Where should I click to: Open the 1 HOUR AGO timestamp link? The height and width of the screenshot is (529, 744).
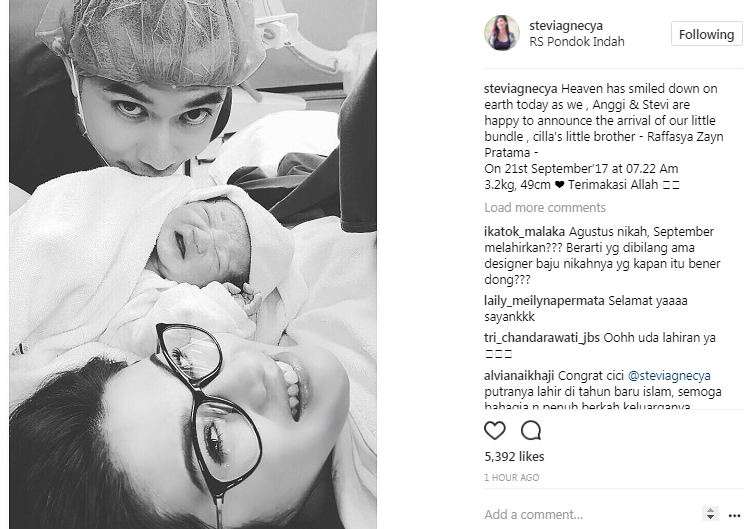pos(512,477)
